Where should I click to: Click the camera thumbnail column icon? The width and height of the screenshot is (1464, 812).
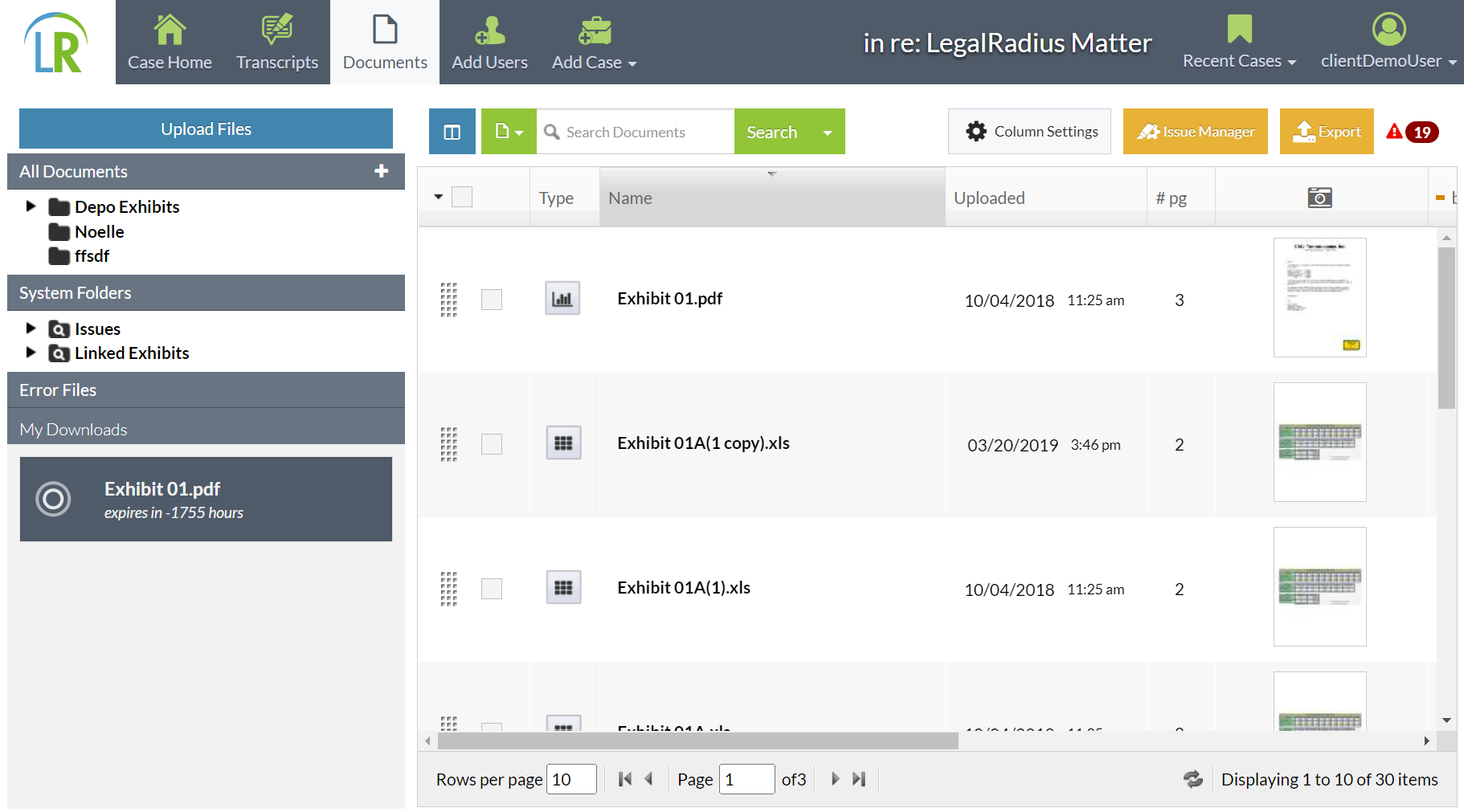[x=1319, y=197]
